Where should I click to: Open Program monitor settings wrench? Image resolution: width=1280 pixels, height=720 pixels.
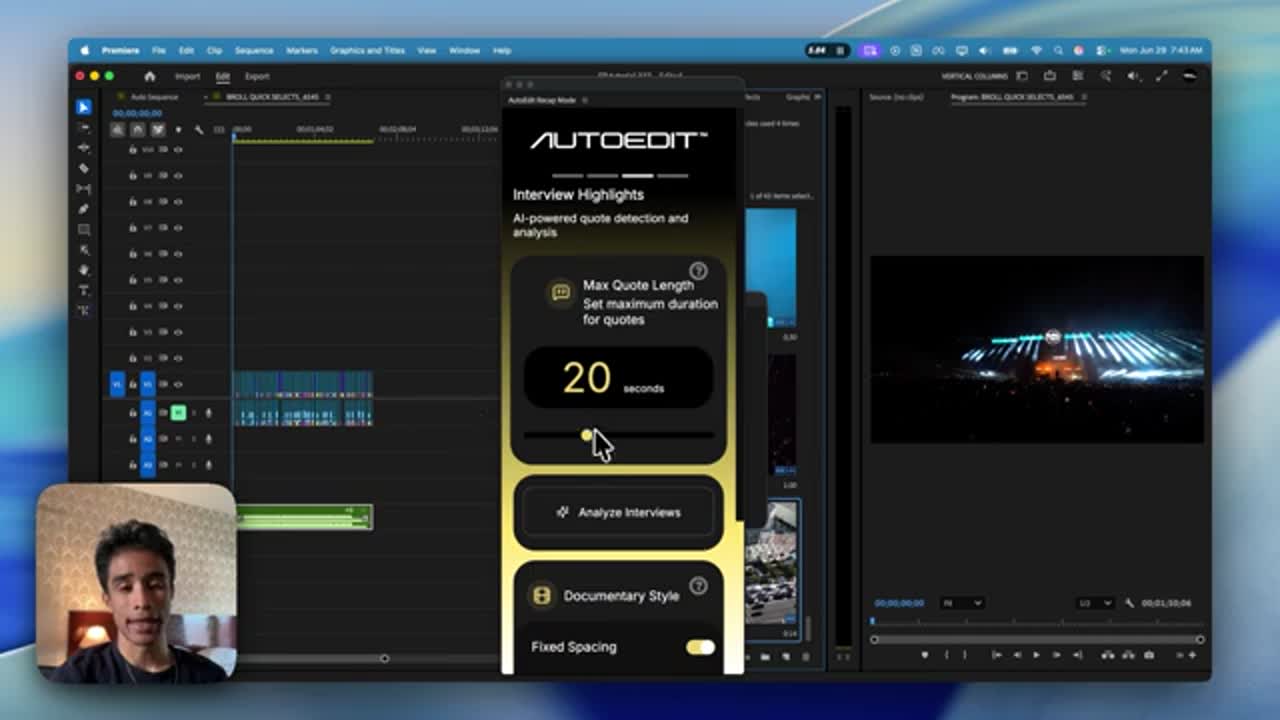[x=1130, y=603]
